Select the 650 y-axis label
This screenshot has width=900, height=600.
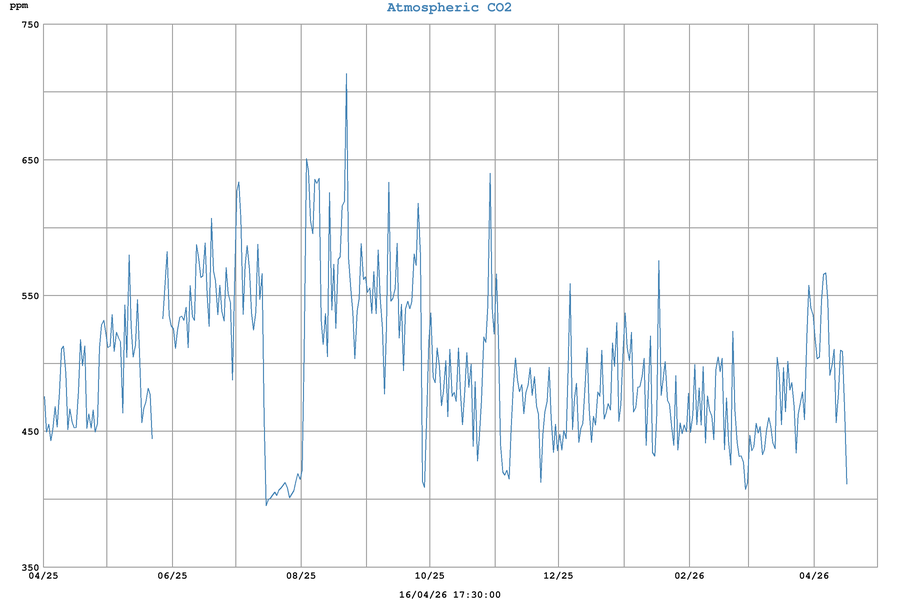(x=27, y=160)
